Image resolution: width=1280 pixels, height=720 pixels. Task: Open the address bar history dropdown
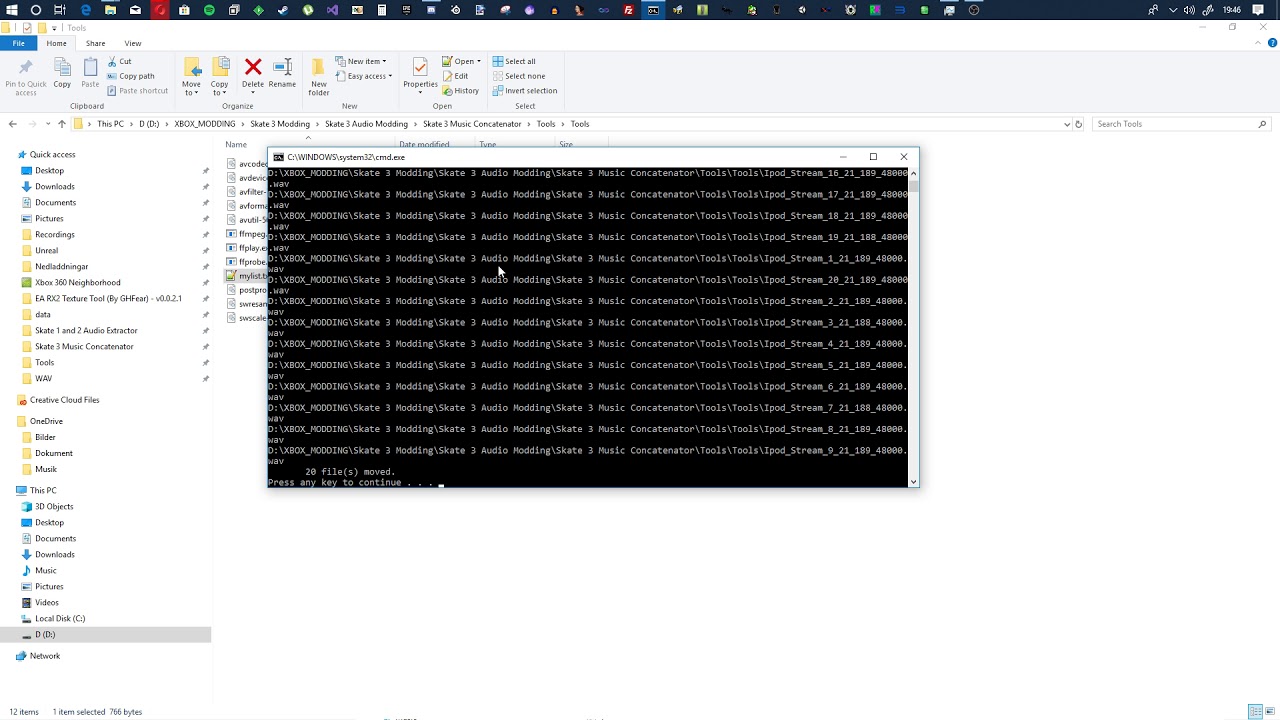pos(1067,124)
